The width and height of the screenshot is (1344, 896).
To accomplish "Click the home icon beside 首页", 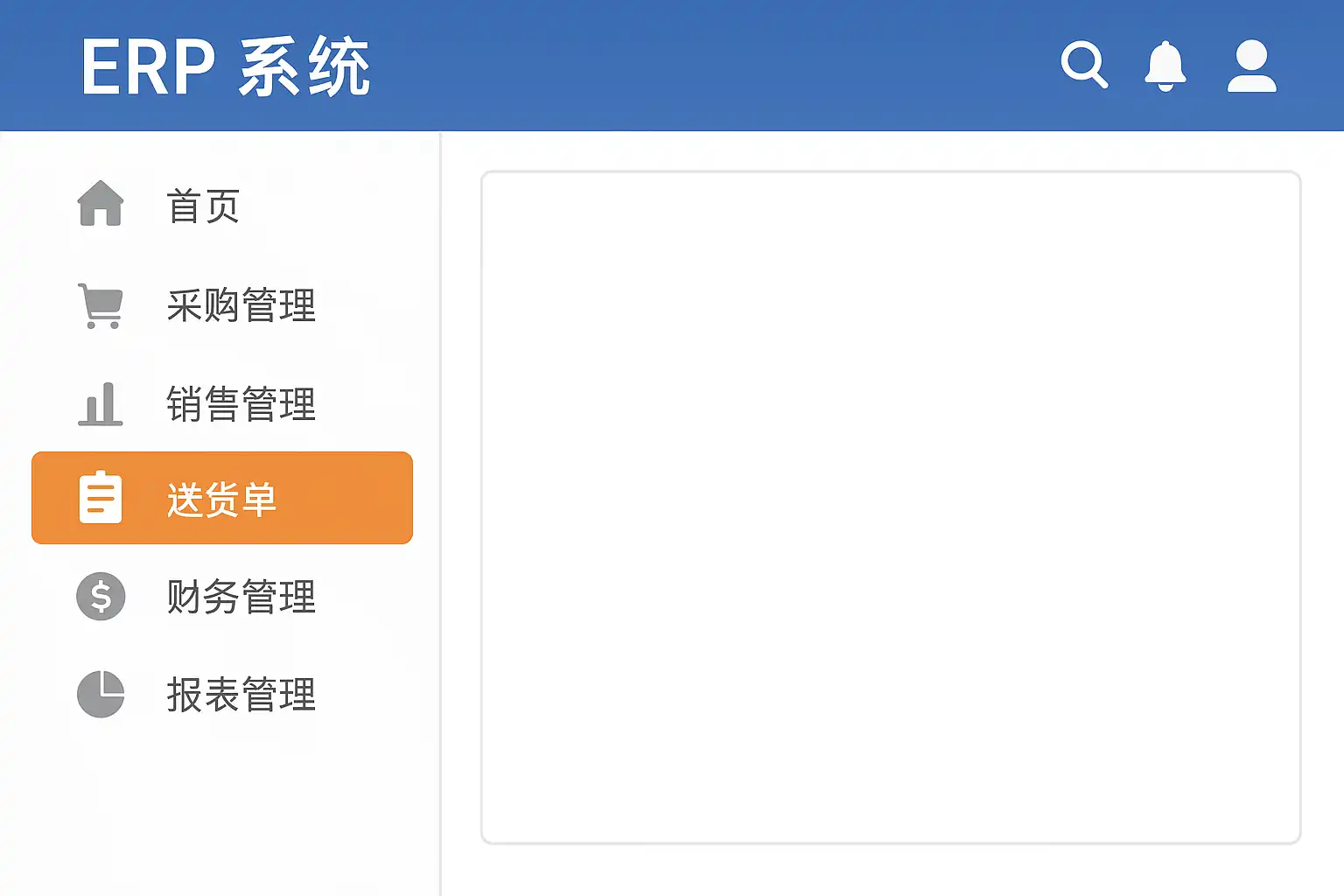I will pos(101,204).
